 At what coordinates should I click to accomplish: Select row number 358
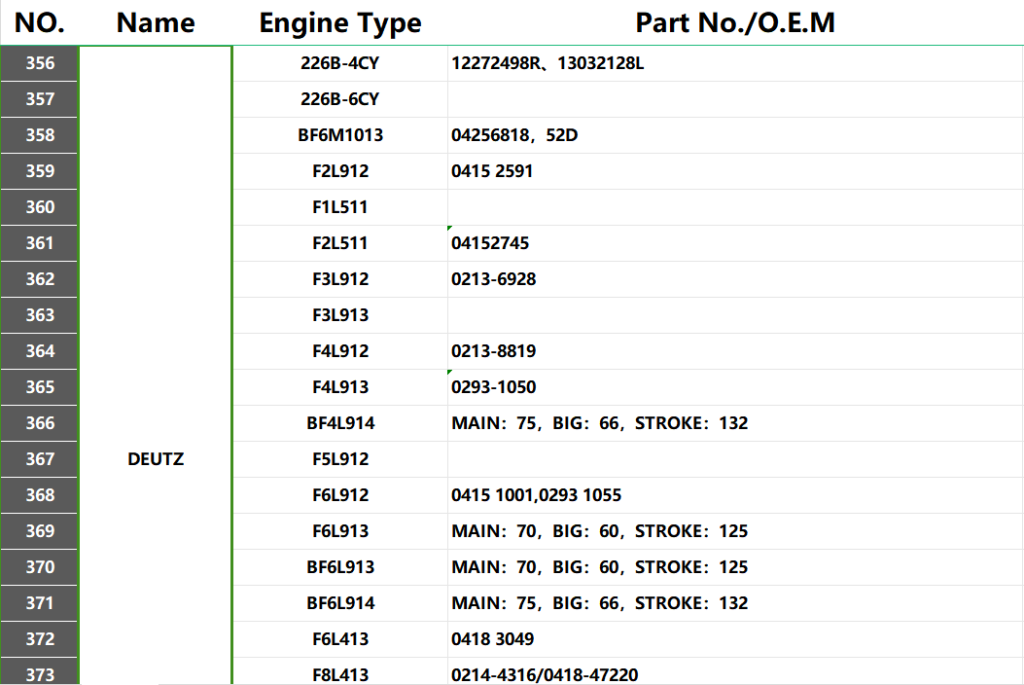pyautogui.click(x=40, y=135)
